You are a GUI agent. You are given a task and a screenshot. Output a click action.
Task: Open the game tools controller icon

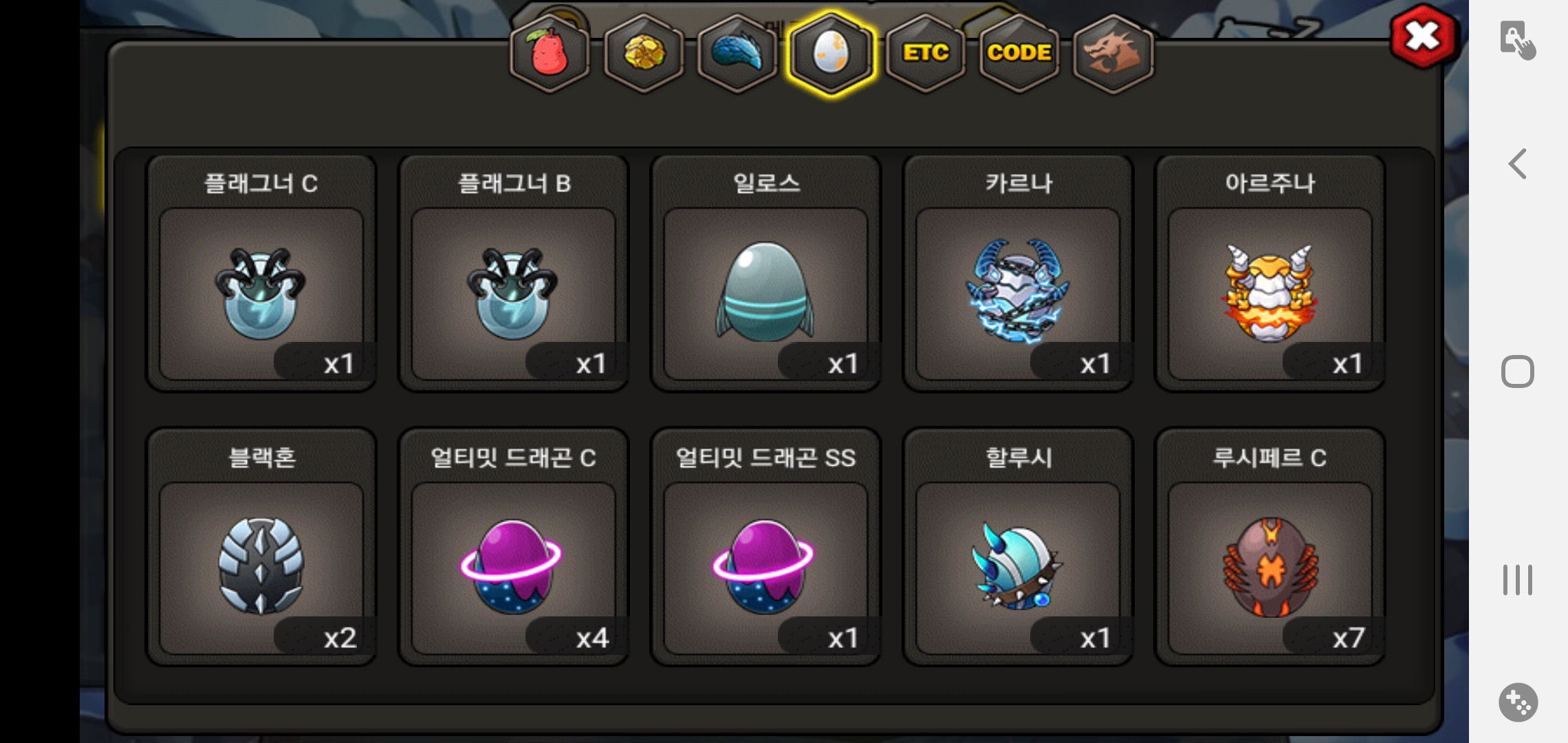(1518, 702)
